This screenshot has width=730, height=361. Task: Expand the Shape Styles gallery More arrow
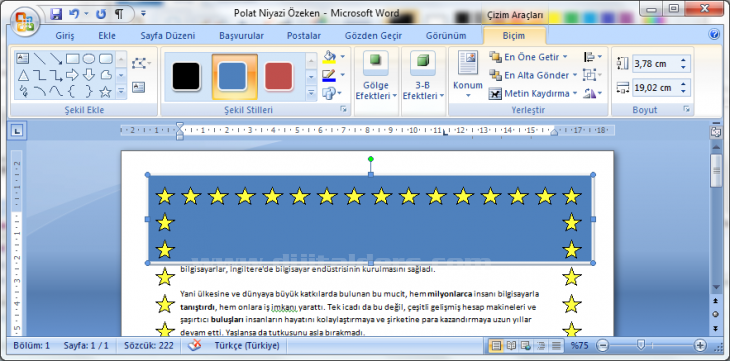(x=311, y=93)
